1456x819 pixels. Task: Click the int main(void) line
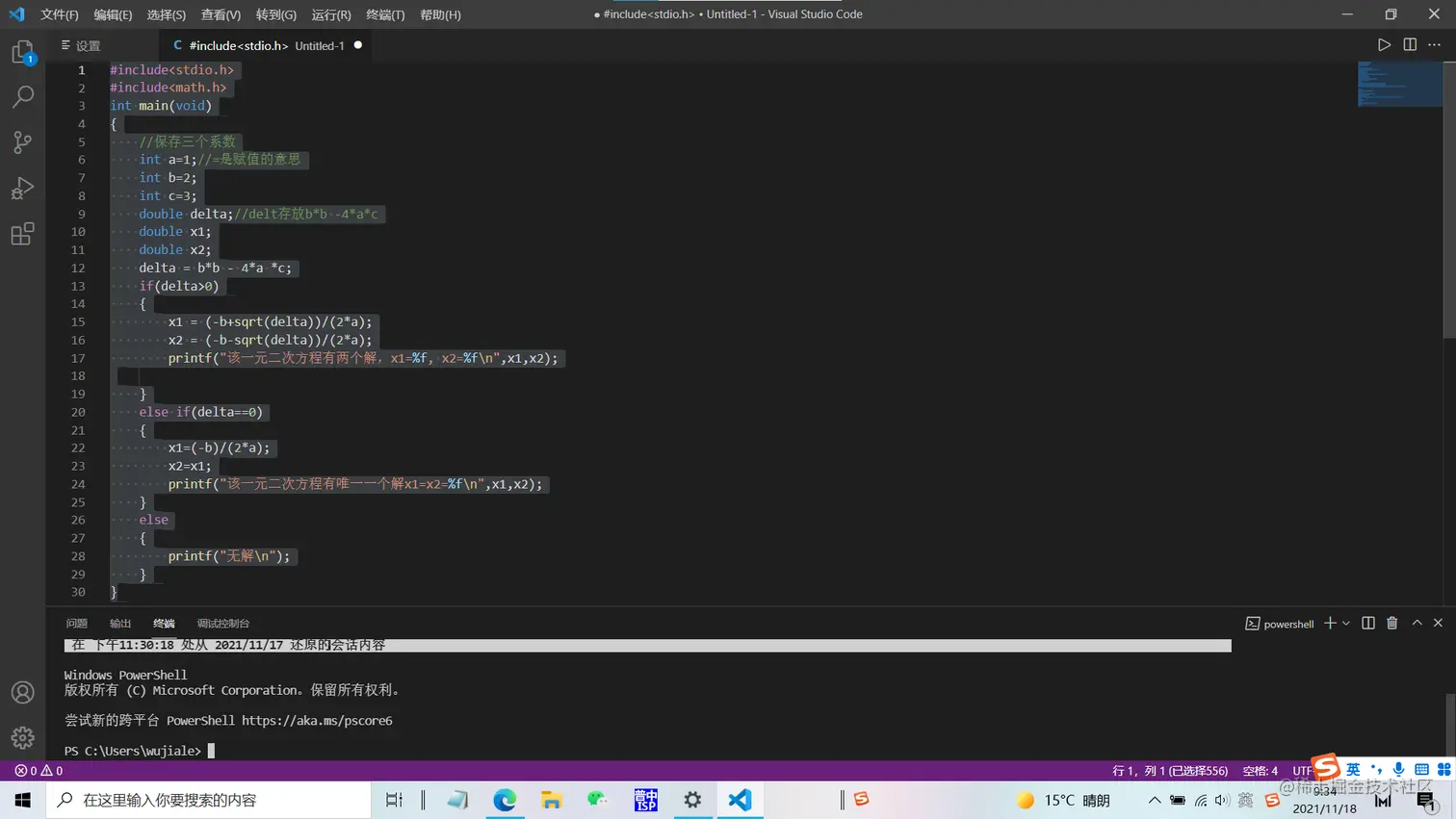point(161,106)
